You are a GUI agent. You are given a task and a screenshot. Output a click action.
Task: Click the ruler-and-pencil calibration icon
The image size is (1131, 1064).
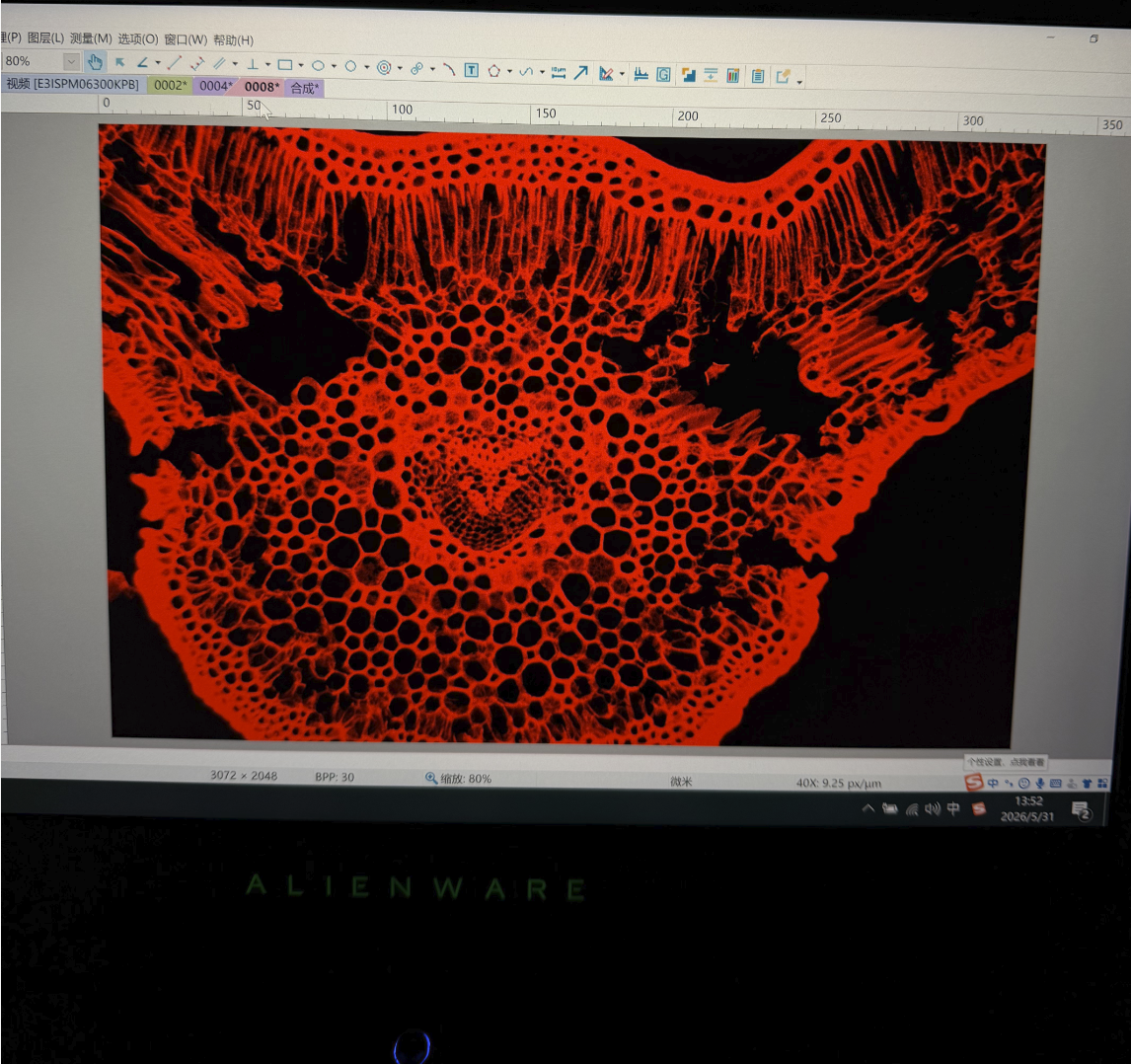click(606, 74)
